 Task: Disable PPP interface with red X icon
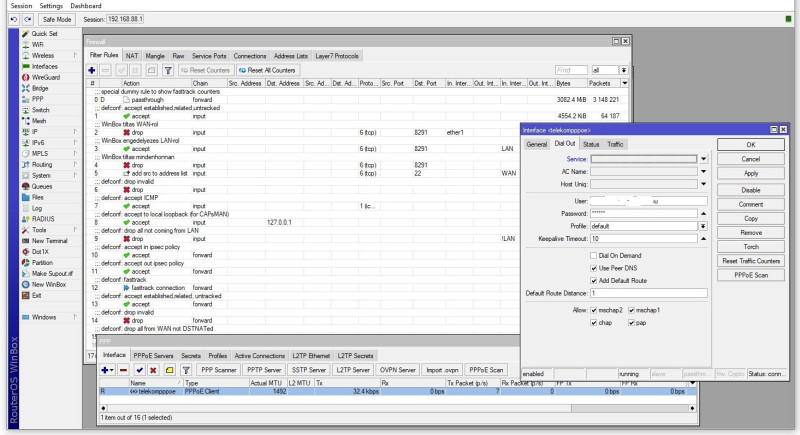point(153,370)
